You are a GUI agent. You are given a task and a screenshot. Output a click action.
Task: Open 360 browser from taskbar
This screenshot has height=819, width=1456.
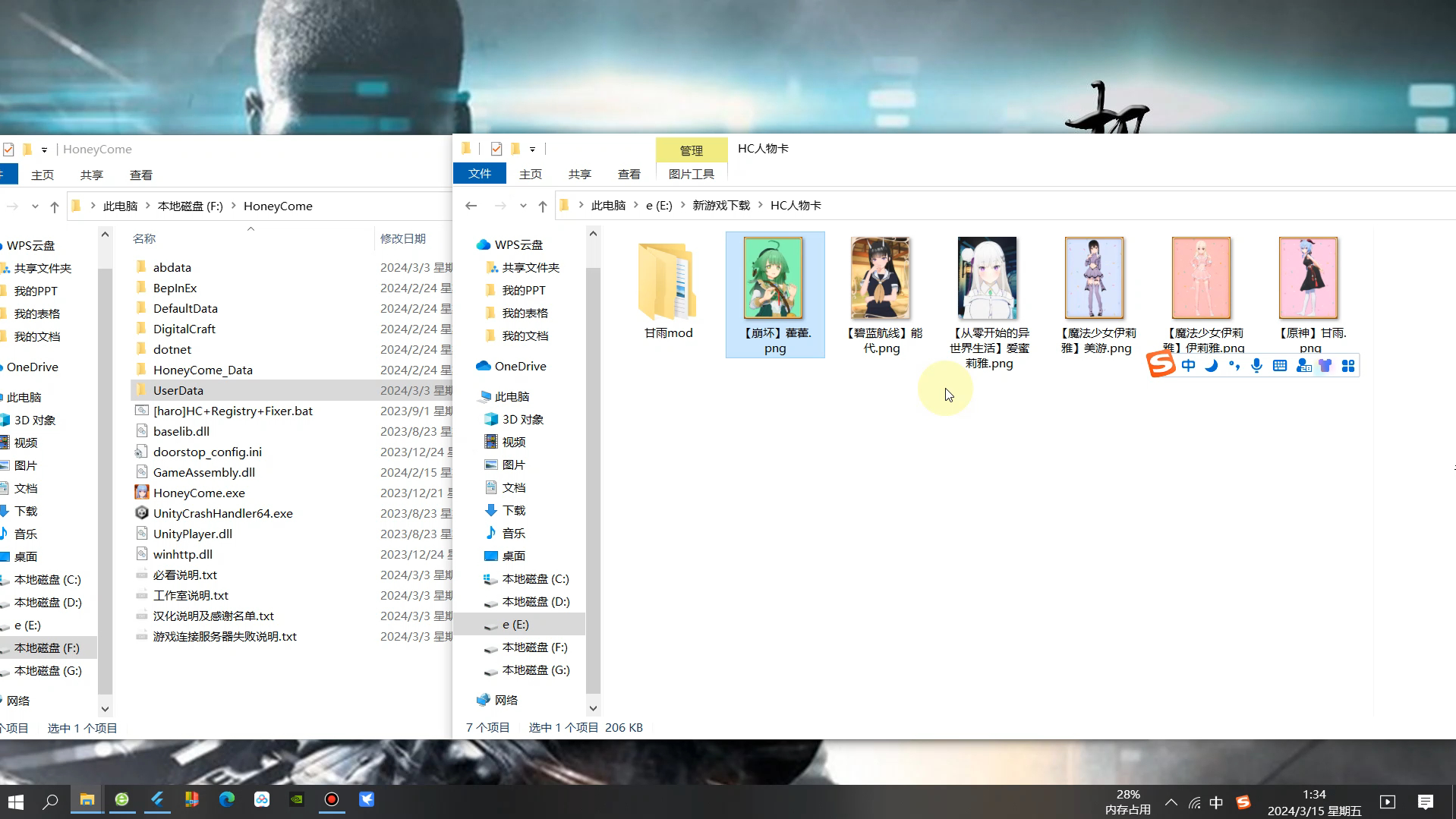[x=122, y=800]
